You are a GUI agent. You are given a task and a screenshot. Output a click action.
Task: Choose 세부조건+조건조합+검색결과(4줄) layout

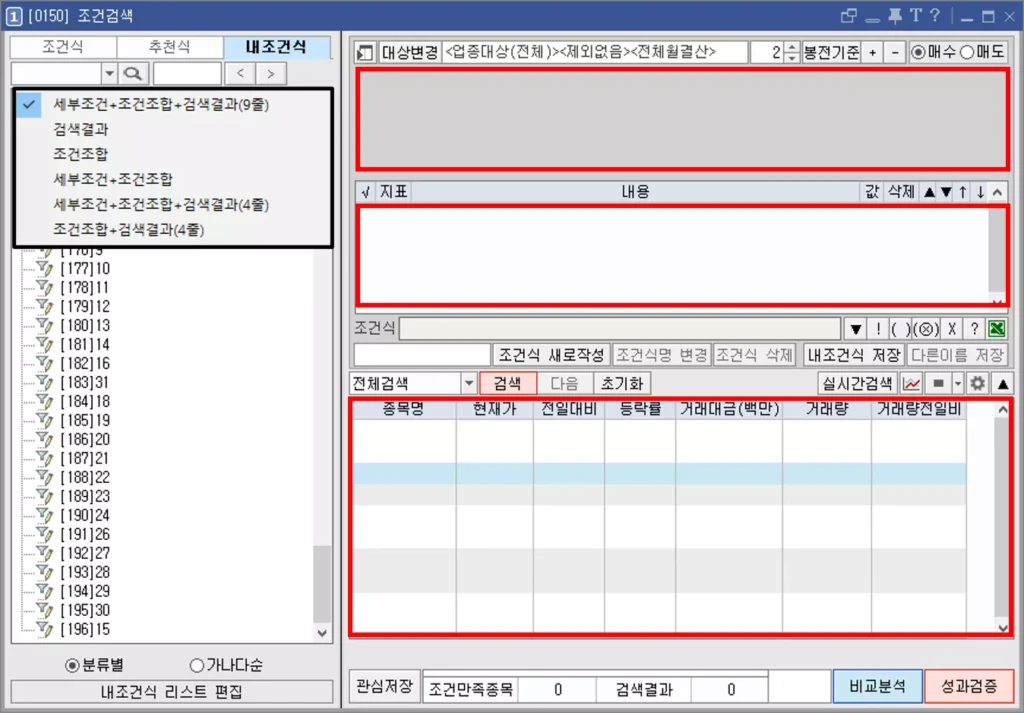[161, 205]
